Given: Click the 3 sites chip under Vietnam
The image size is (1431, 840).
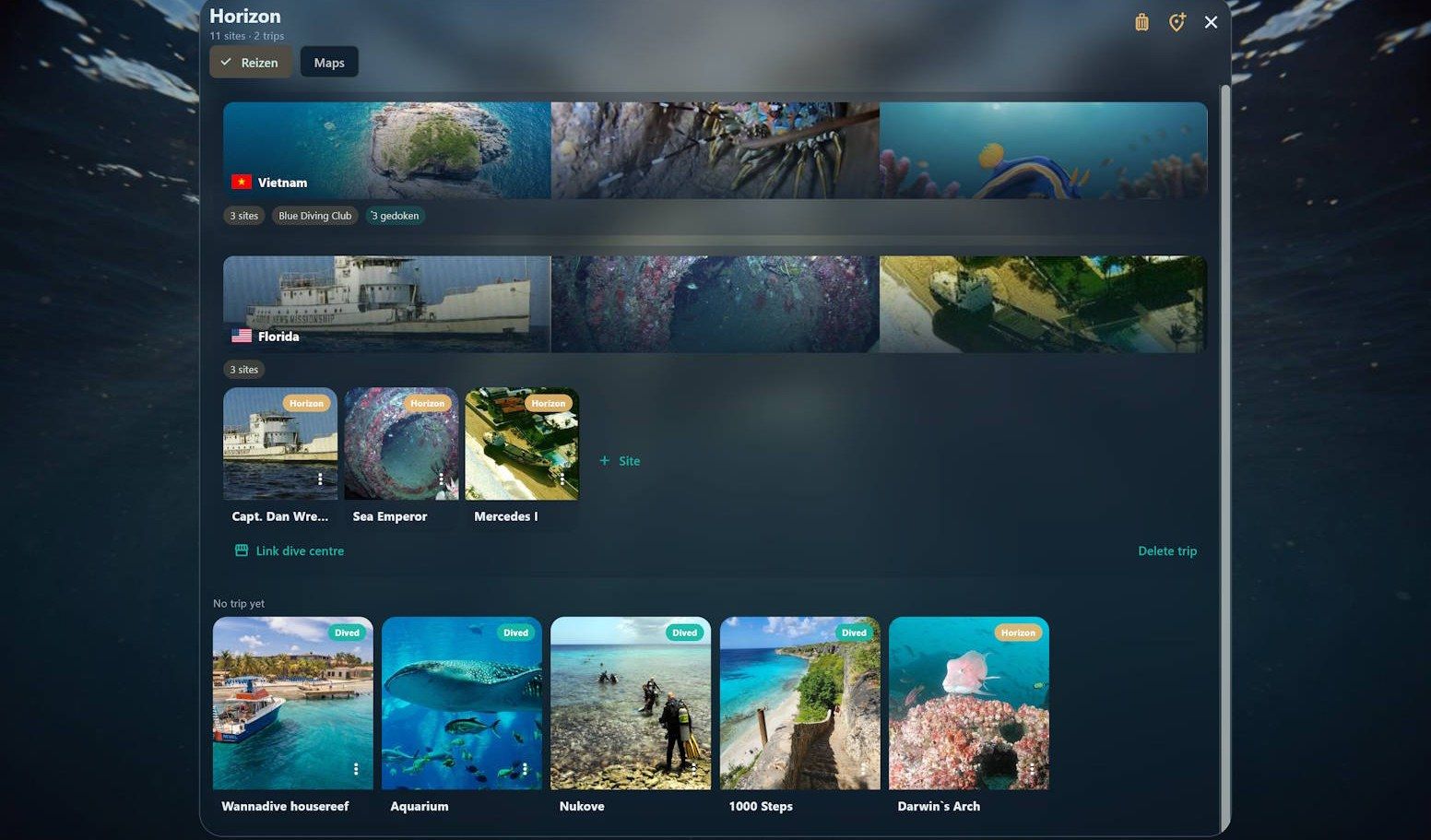Looking at the screenshot, I should tap(244, 216).
